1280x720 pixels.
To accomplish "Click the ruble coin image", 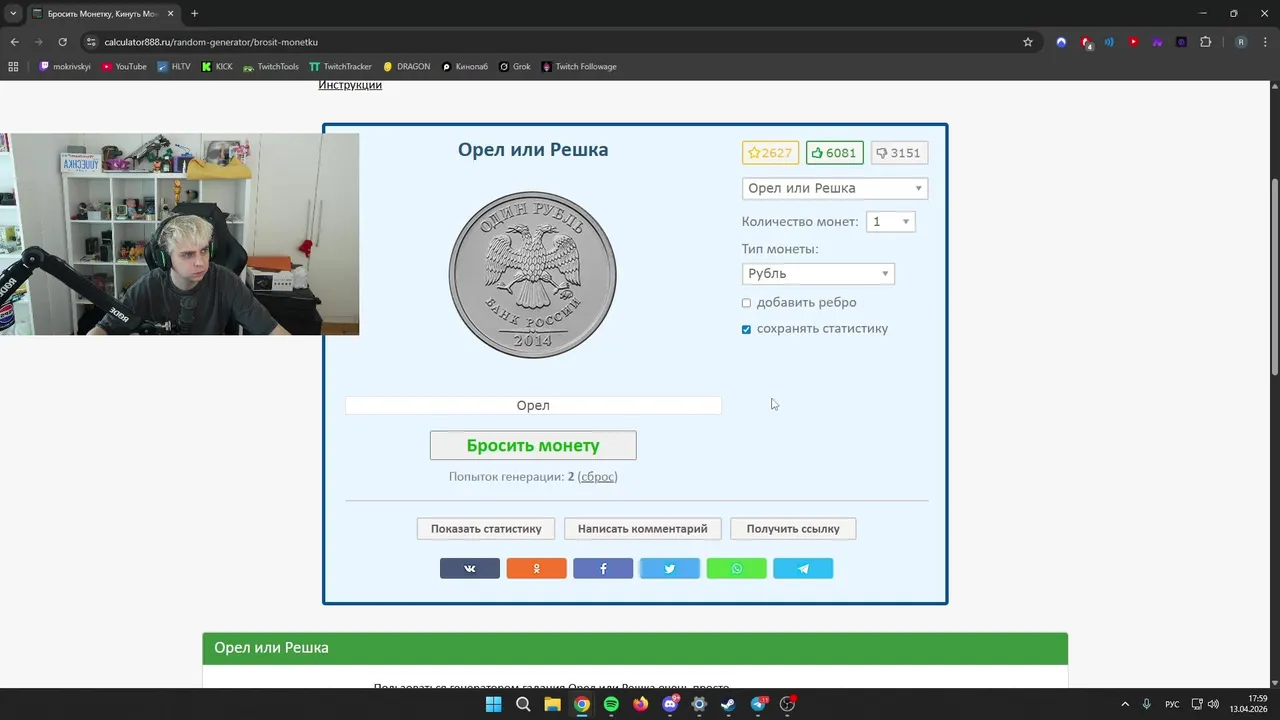I will (533, 275).
